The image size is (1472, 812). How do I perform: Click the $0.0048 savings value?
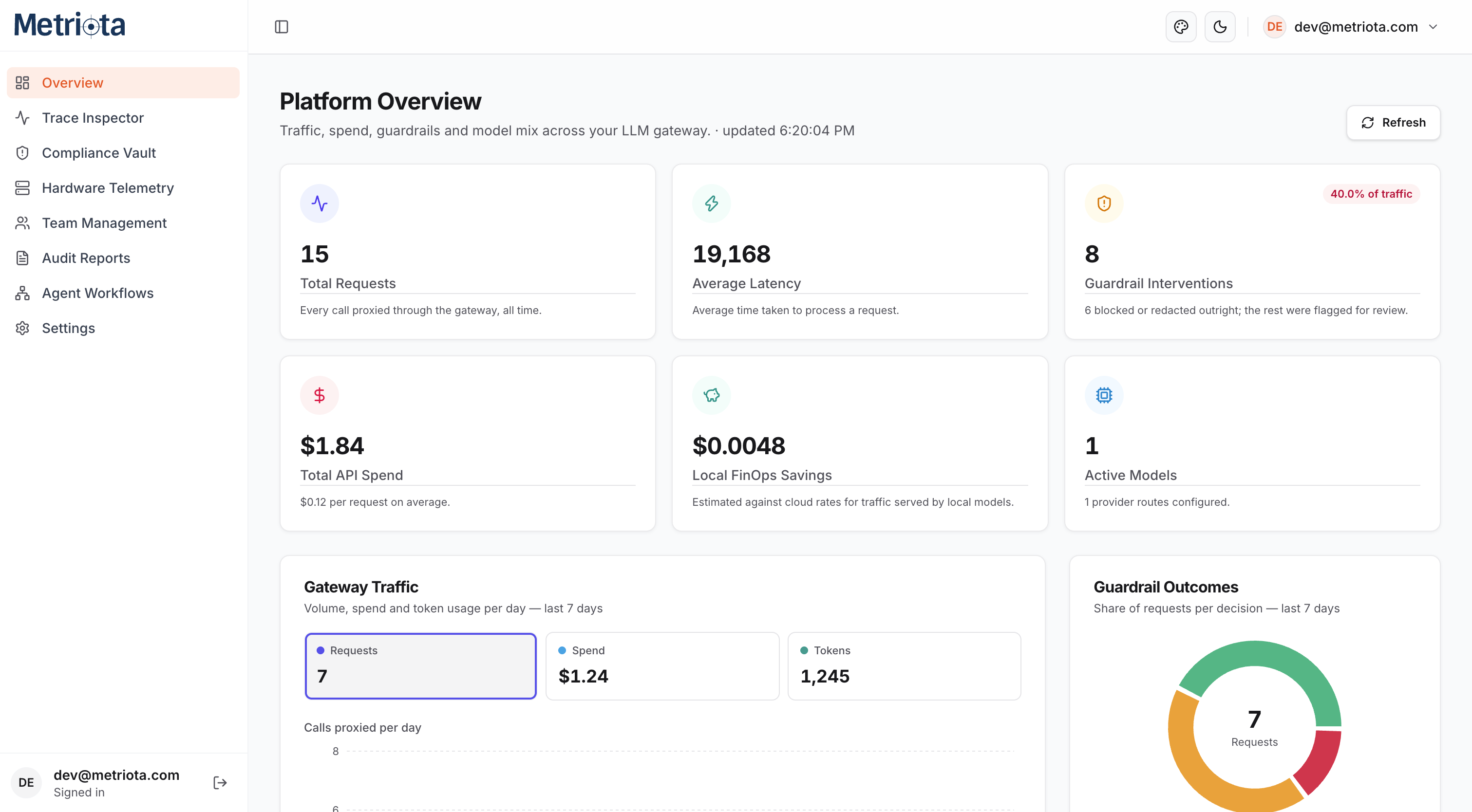tap(738, 445)
